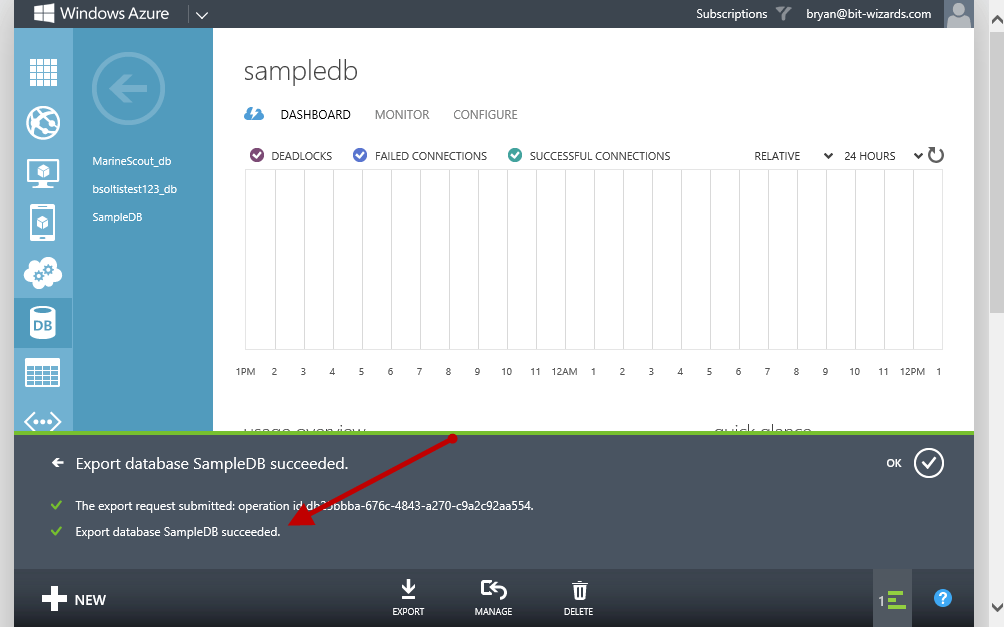1004x627 pixels.
Task: Select SampleDB in database list
Action: point(117,217)
